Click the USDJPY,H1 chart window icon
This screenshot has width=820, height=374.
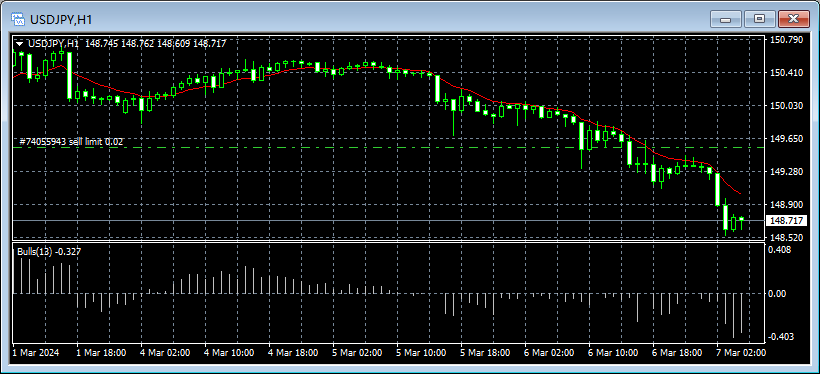18,19
